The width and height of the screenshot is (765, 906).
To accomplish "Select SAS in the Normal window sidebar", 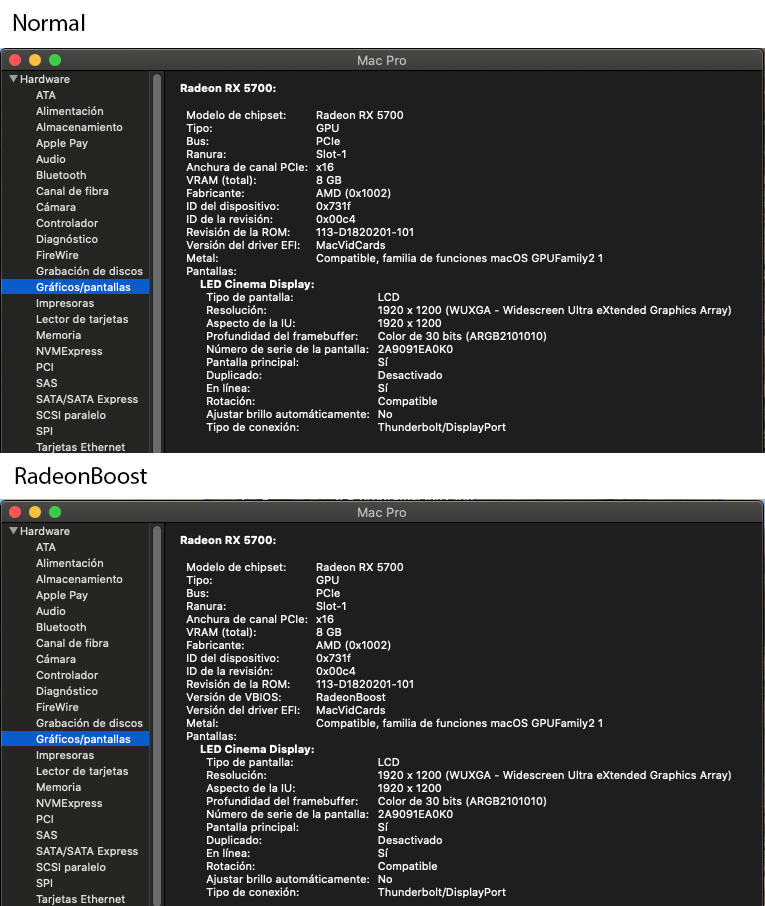I will (46, 383).
